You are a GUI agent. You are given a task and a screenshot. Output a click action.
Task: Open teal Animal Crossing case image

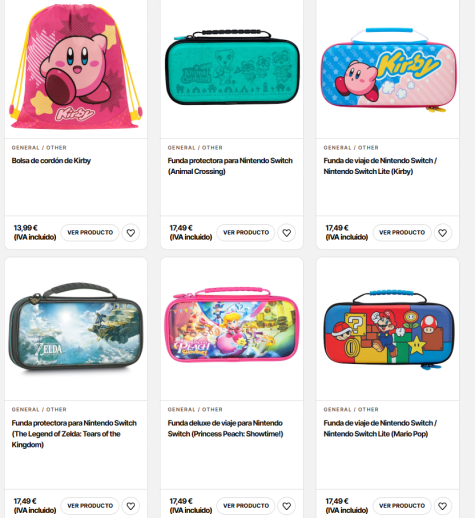(232, 67)
